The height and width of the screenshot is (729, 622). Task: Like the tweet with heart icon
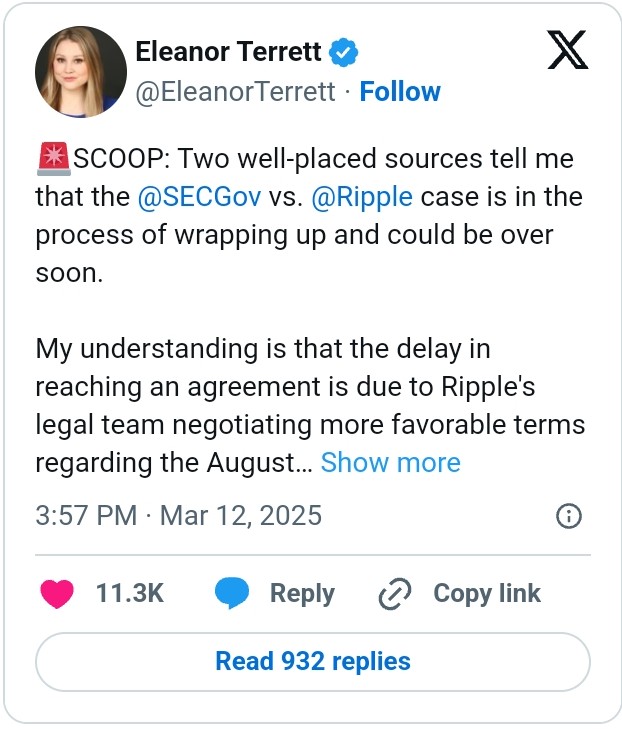point(57,593)
